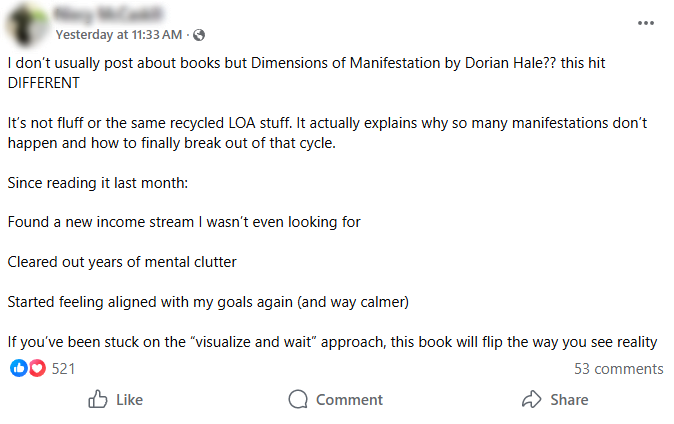This screenshot has height=424, width=674.
Task: Click the red heart reaction icon
Action: (x=37, y=368)
